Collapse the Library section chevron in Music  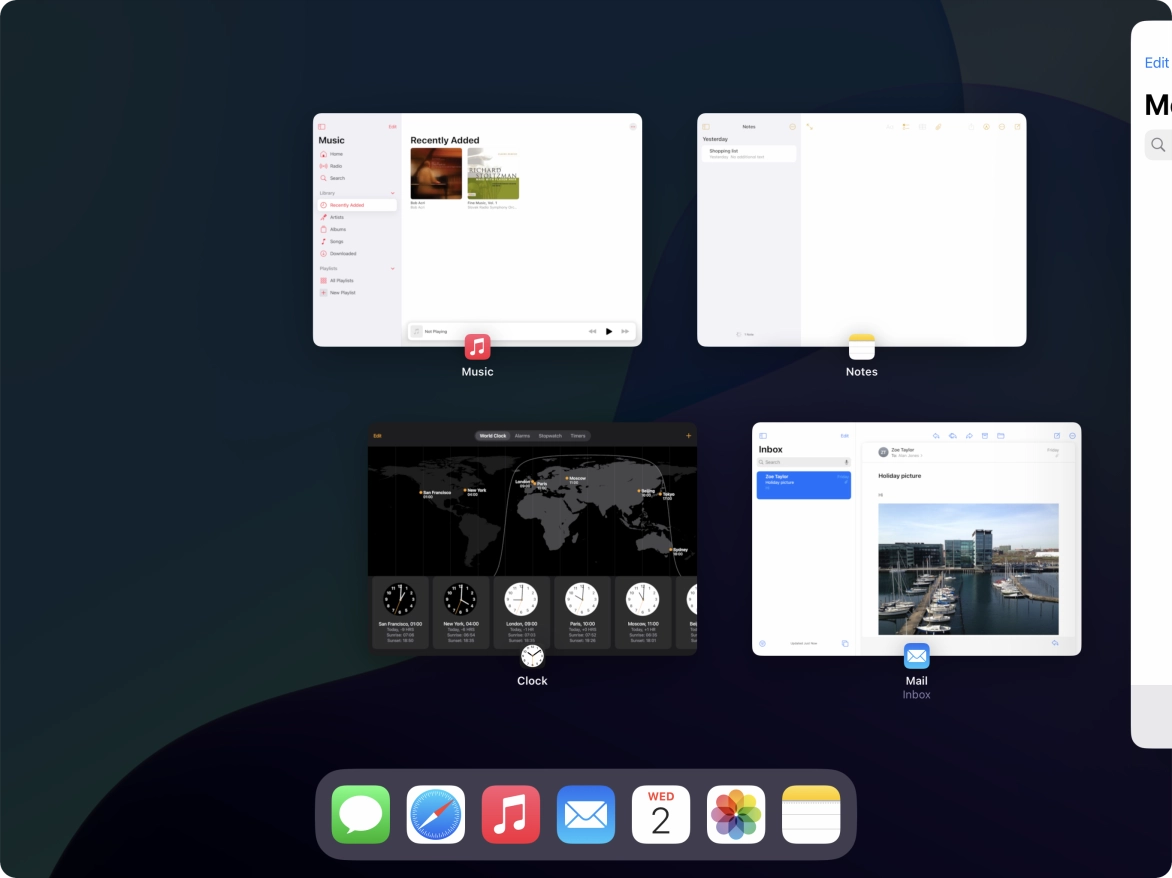click(x=392, y=193)
